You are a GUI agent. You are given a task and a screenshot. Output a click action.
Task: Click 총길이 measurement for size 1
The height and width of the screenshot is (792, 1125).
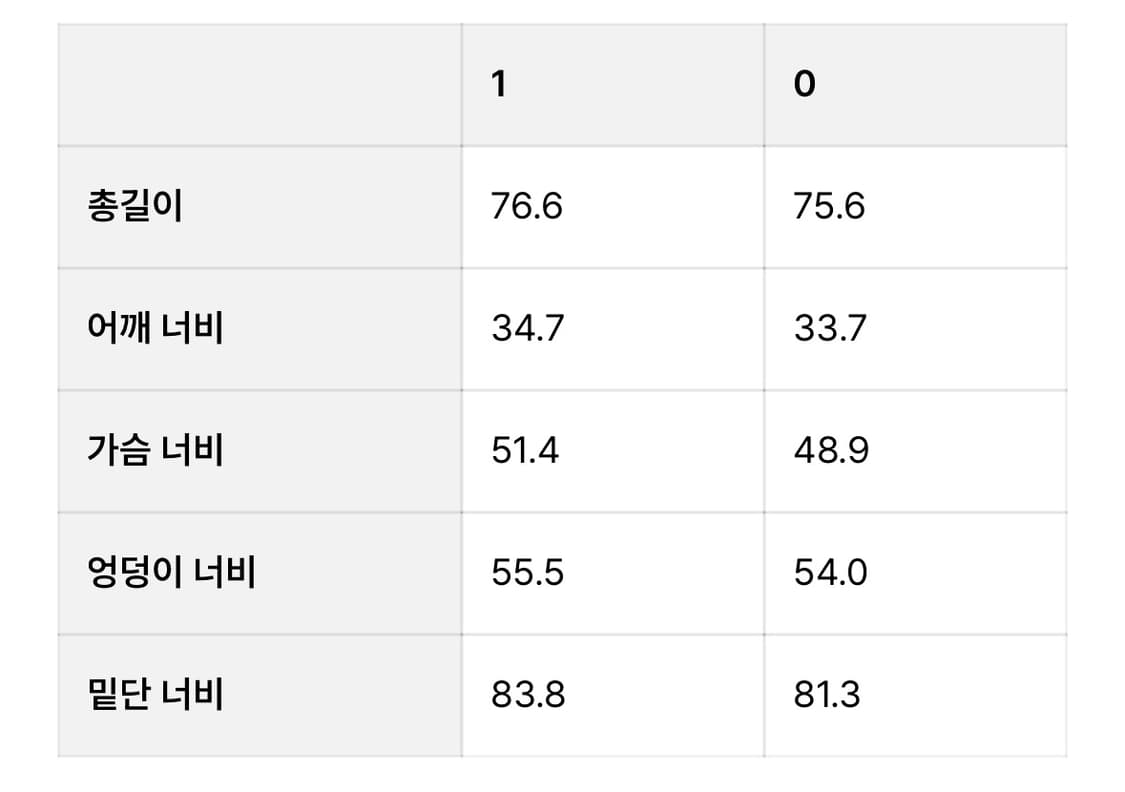(527, 207)
